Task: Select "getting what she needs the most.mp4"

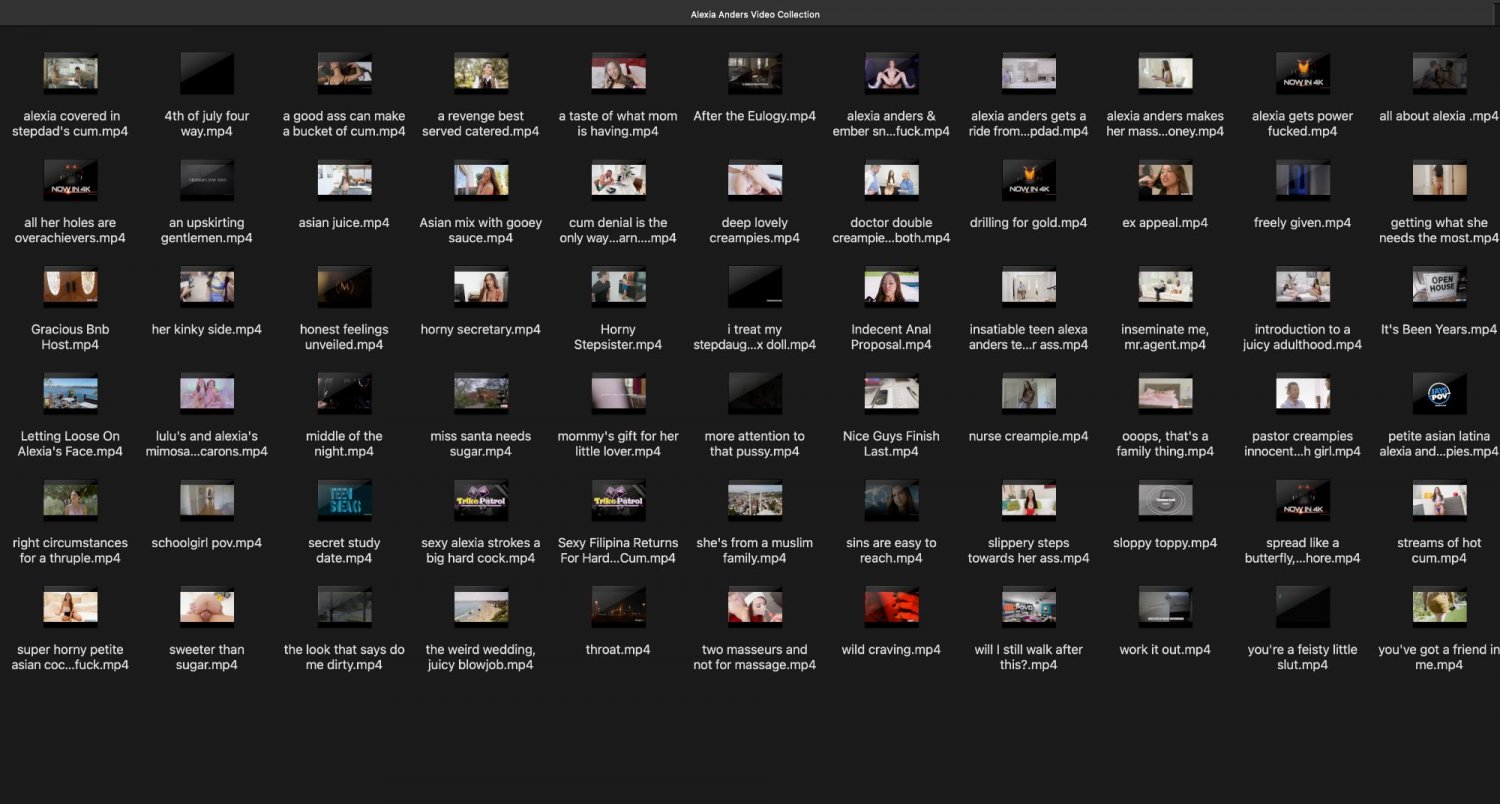Action: coord(1438,178)
